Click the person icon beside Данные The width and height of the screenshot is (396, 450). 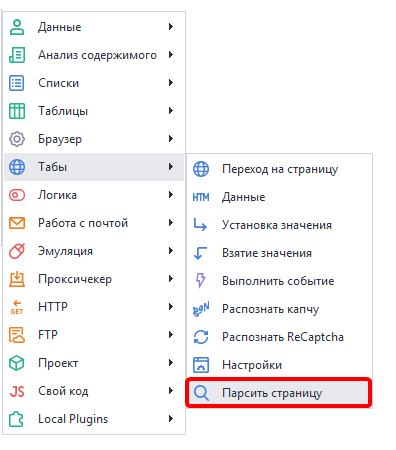(17, 27)
